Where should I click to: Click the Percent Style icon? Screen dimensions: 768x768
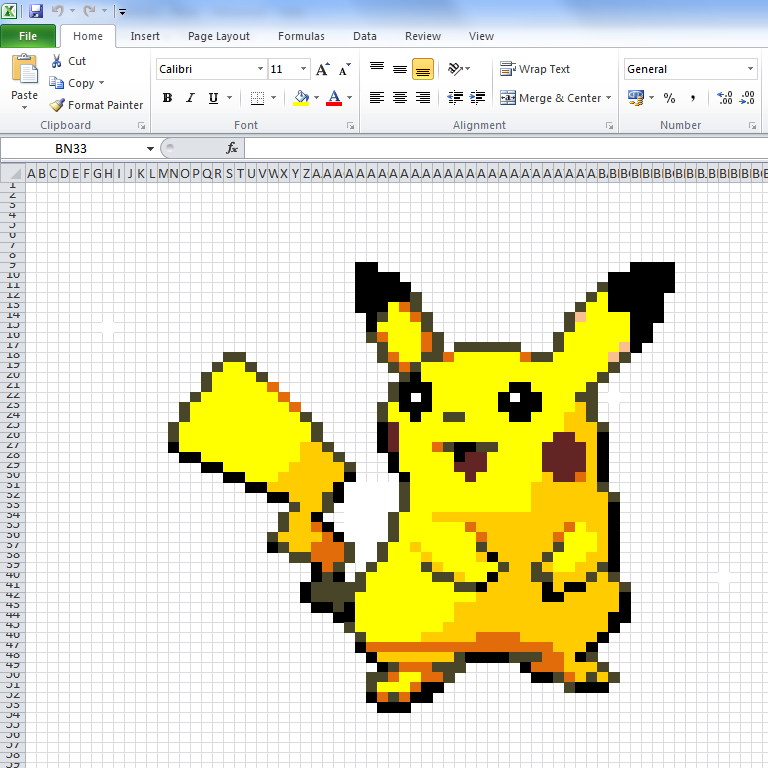pos(669,98)
